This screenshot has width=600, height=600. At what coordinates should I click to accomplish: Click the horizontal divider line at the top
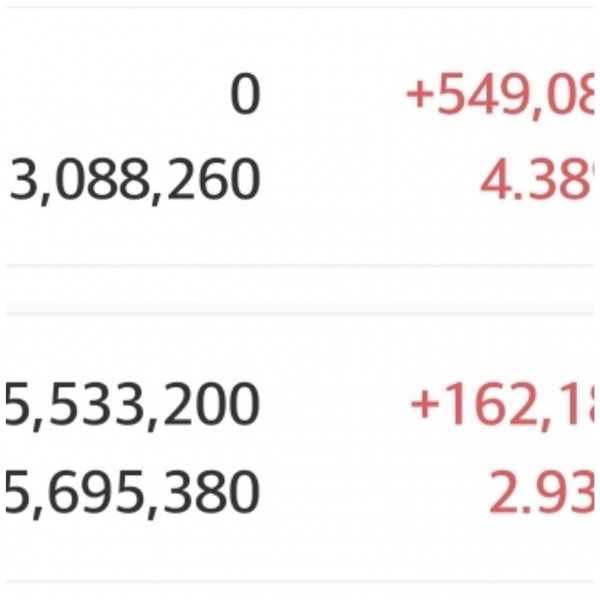300,9
